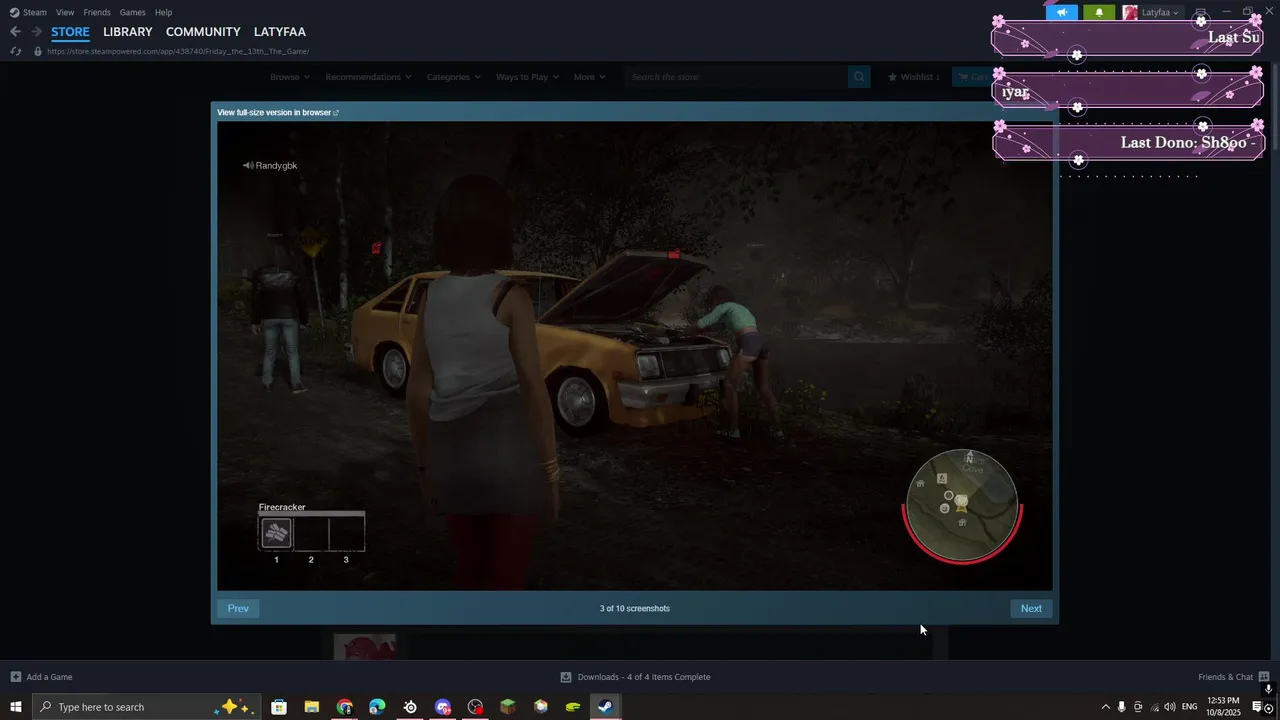Click the Search the store field
Image resolution: width=1280 pixels, height=720 pixels.
tap(737, 77)
